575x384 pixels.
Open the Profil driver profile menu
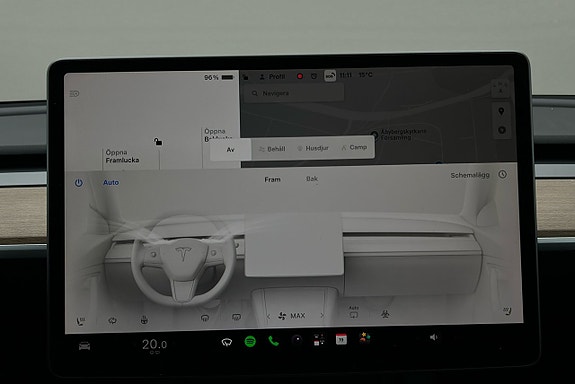[272, 77]
